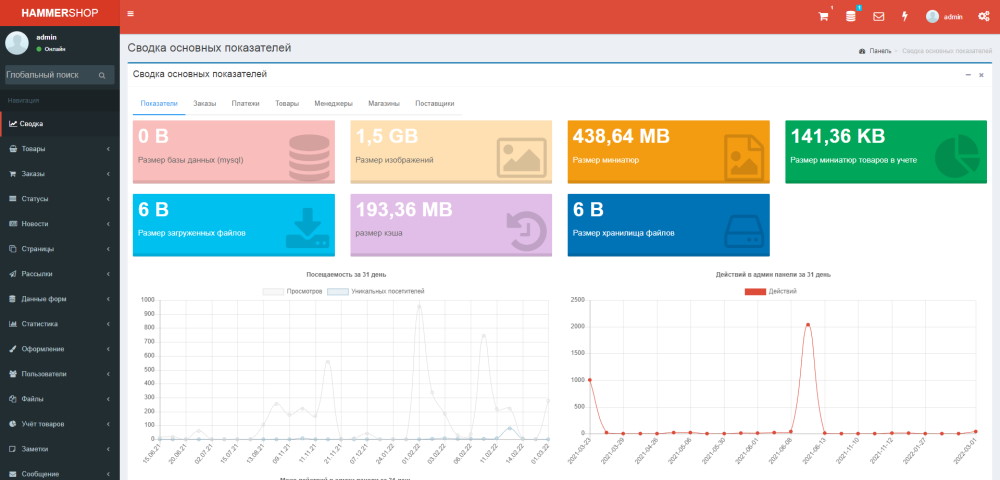Expand the Страницы submenu chevron
The height and width of the screenshot is (480, 1000).
pyautogui.click(x=108, y=249)
